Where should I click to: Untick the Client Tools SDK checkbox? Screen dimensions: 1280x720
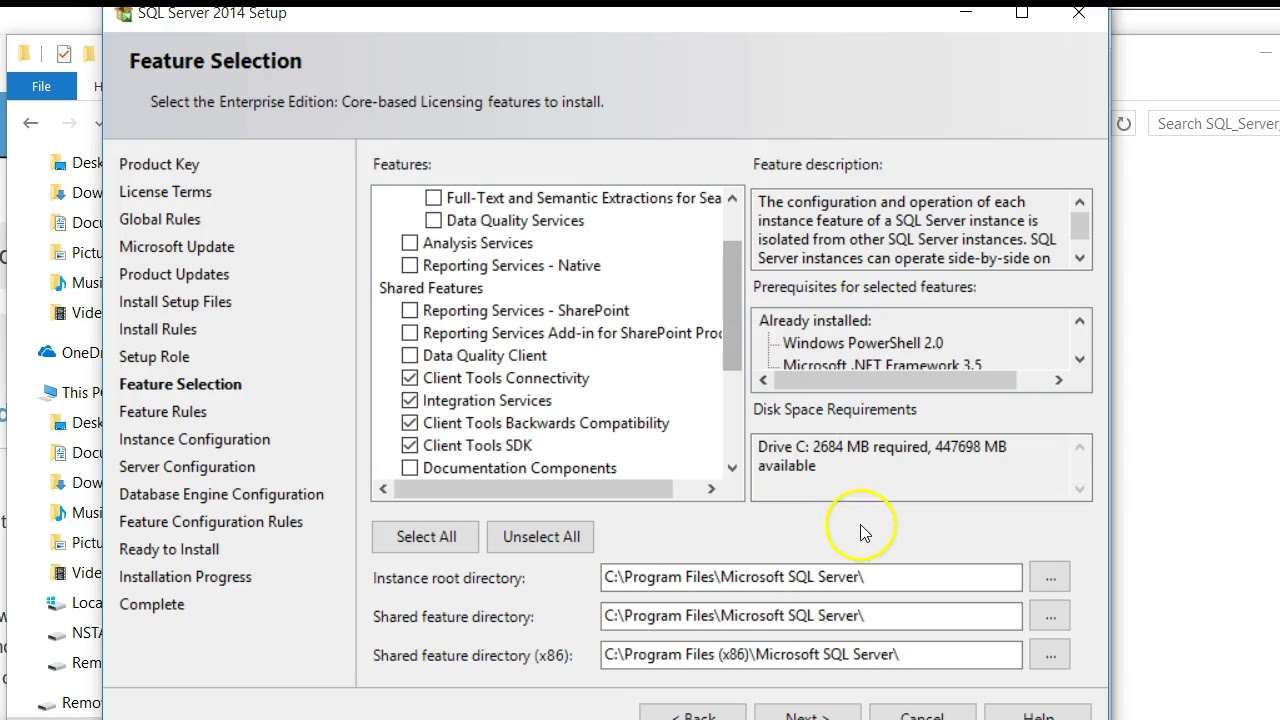click(410, 445)
